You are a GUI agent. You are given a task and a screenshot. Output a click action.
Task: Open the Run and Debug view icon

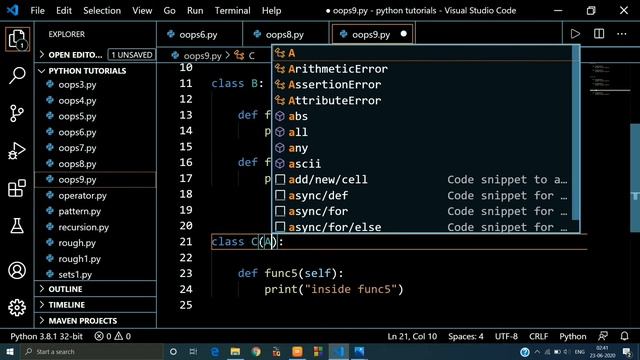(x=17, y=151)
